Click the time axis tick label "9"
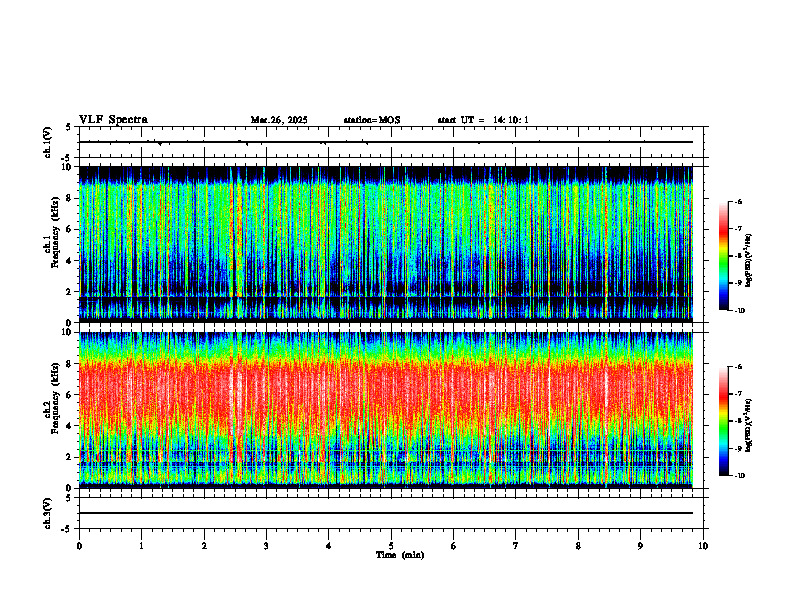This screenshot has height=612, width=792. pos(640,546)
